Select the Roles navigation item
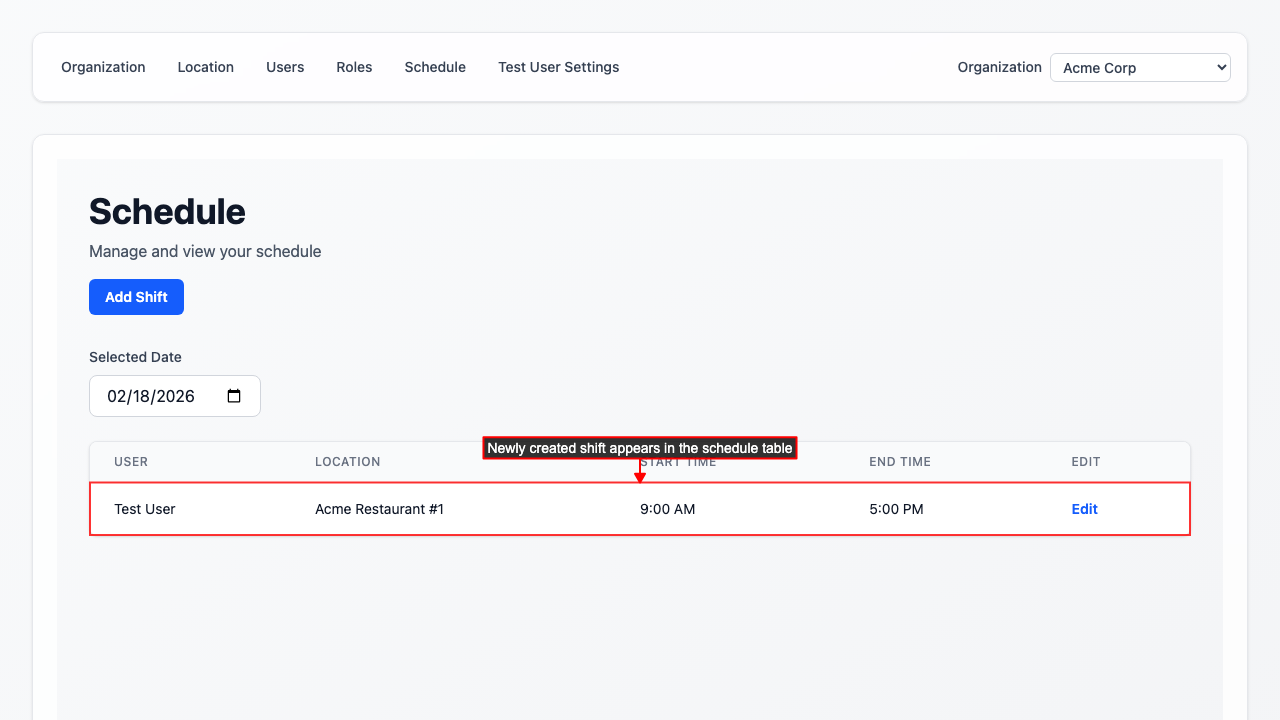This screenshot has width=1280, height=720. 354,67
